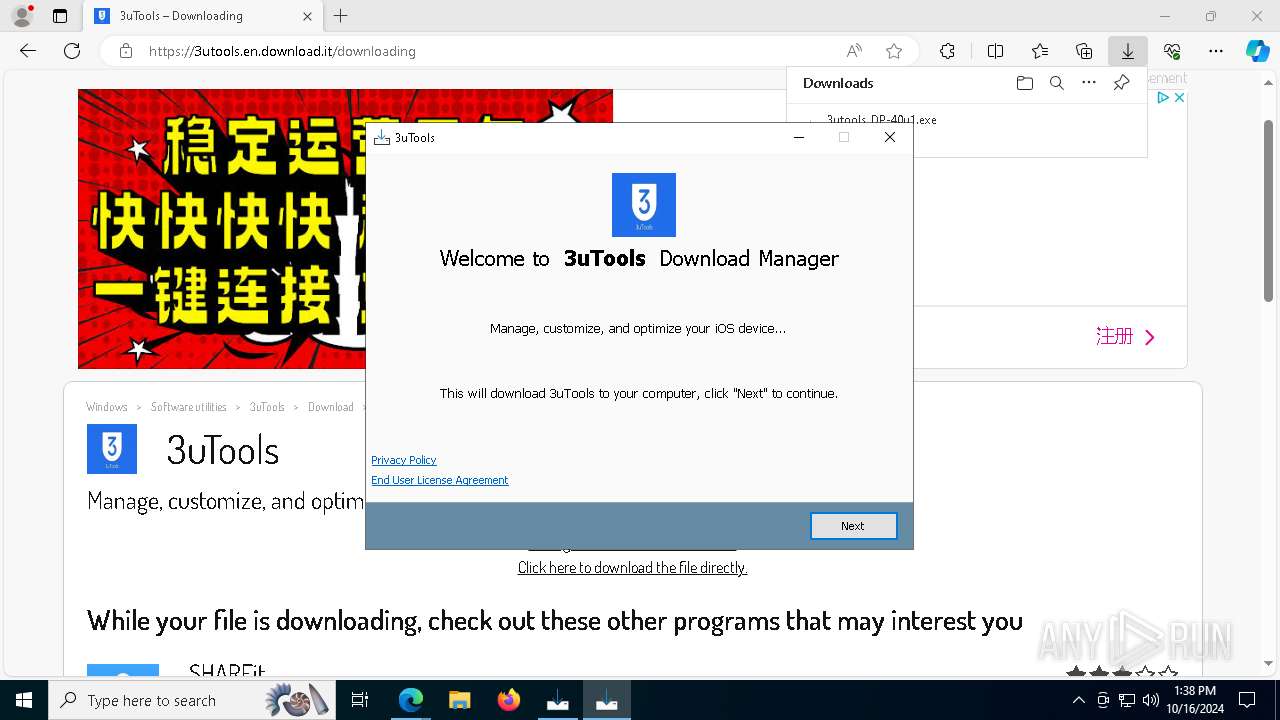1280x720 pixels.
Task: Open the End User License Agreement
Action: coord(440,480)
